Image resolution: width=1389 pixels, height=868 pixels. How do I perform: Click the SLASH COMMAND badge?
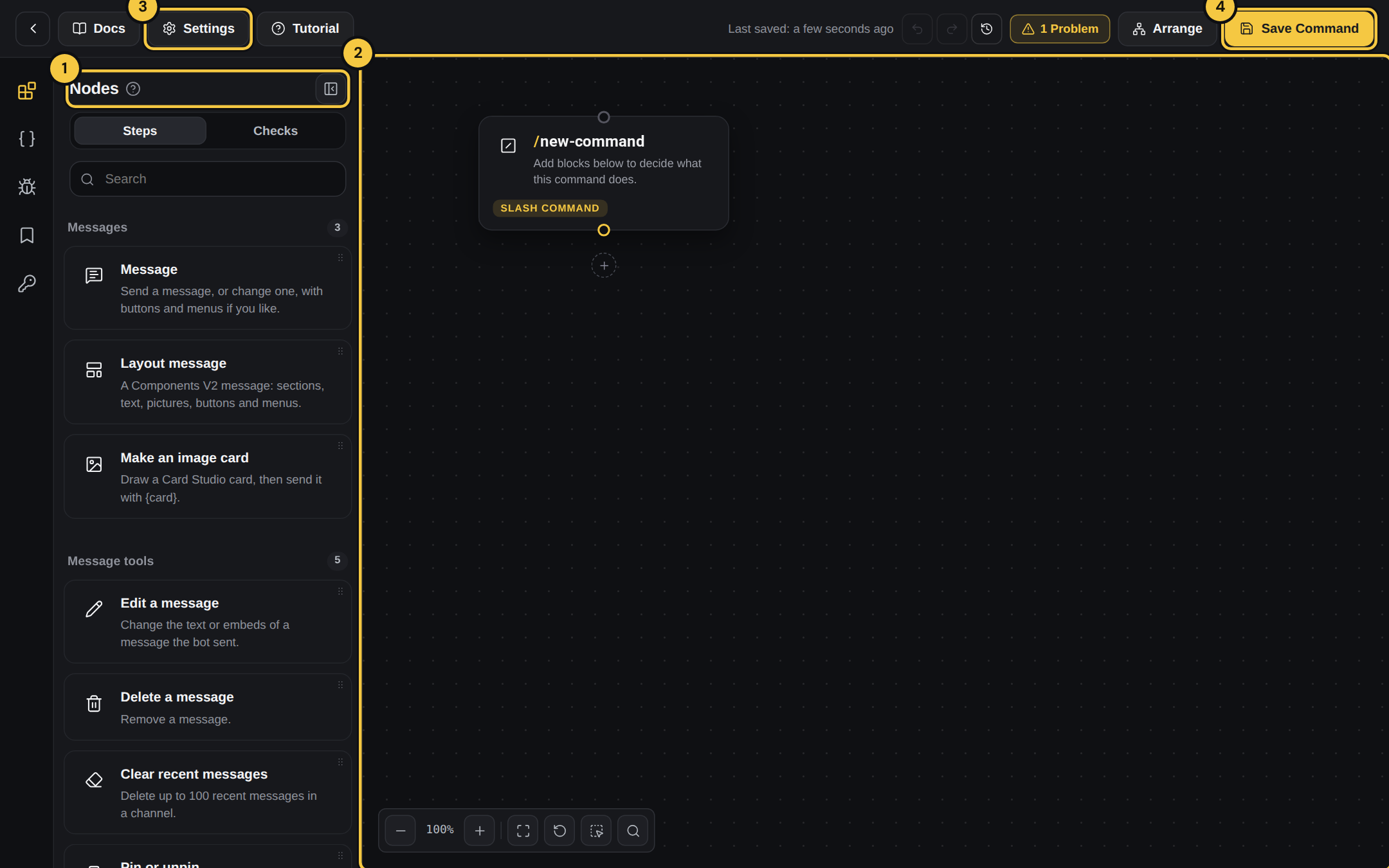tap(550, 208)
